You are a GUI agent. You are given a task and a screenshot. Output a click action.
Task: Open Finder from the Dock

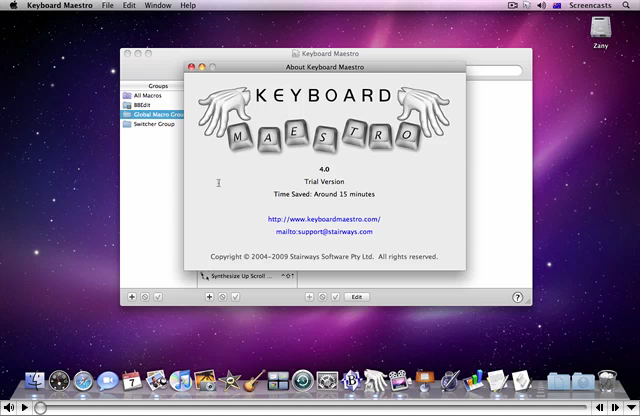[35, 381]
